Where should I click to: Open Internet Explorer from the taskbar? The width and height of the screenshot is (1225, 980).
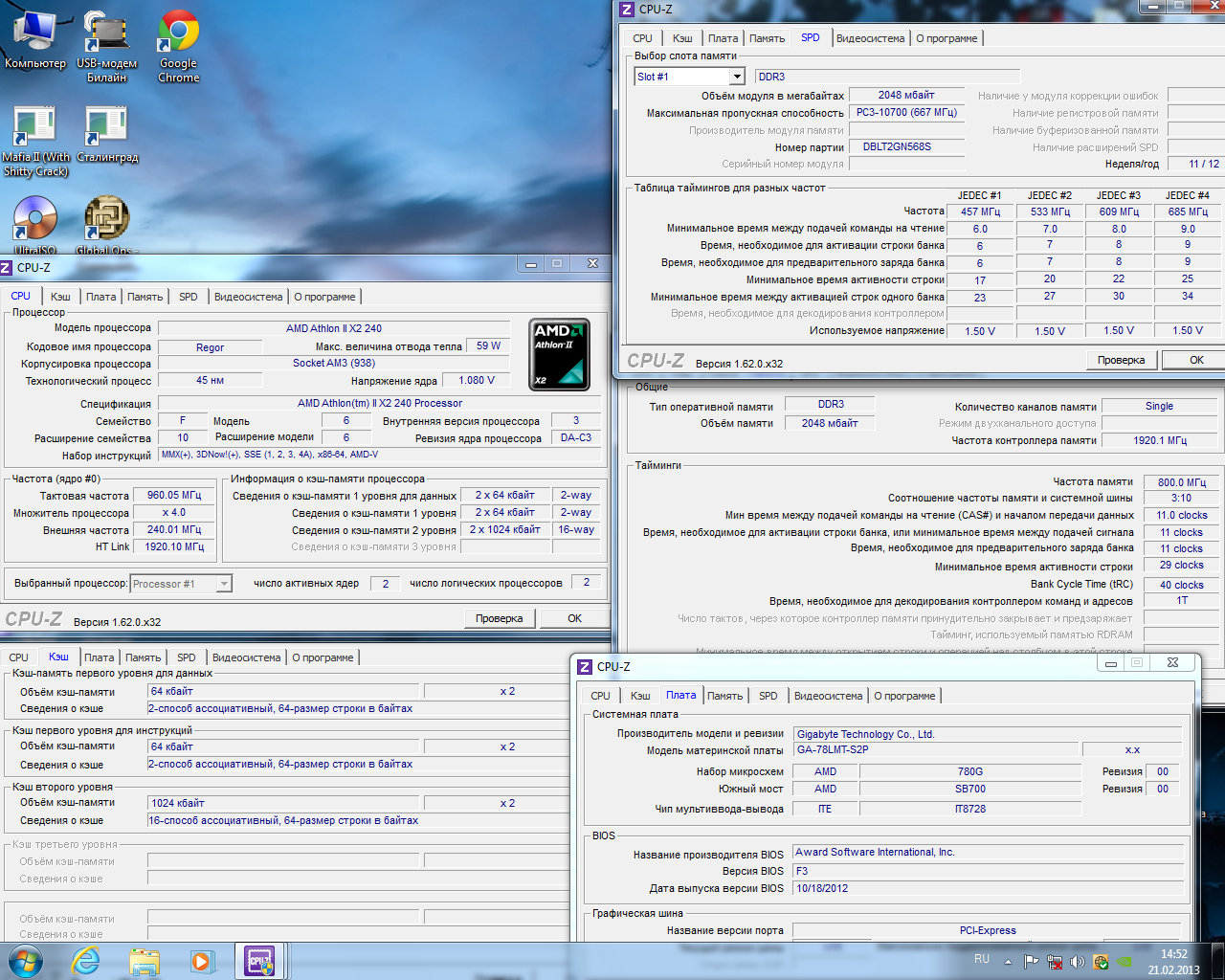(x=86, y=960)
